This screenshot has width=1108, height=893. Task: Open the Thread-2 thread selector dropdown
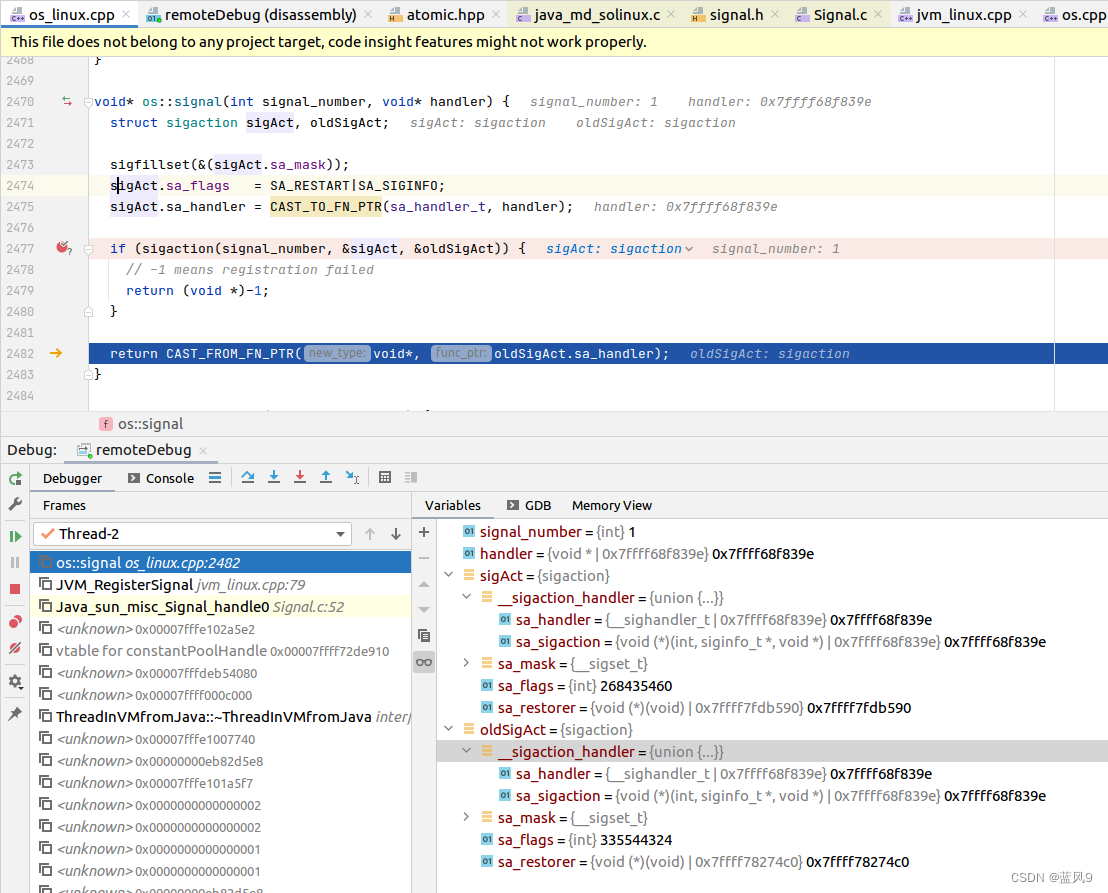(x=192, y=534)
